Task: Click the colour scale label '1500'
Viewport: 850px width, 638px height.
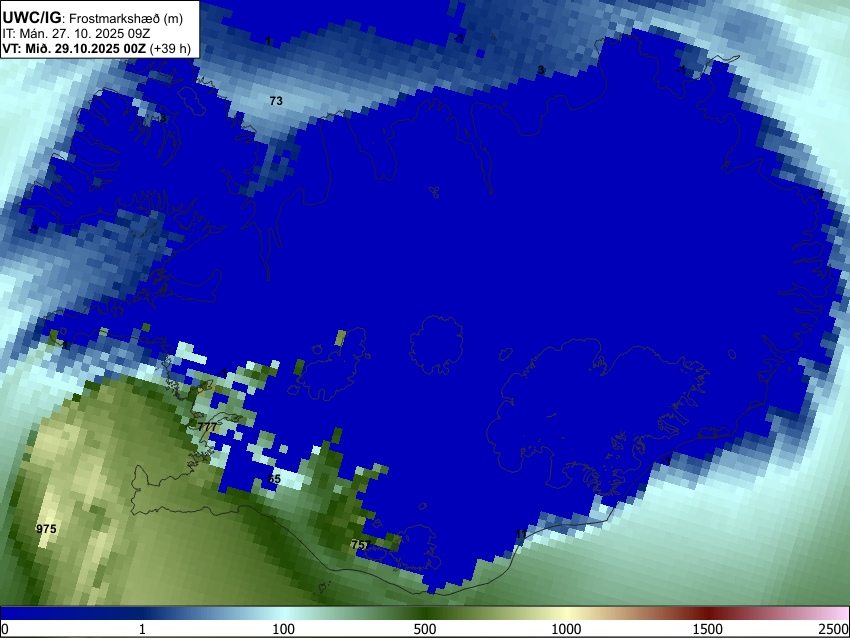Action: click(708, 629)
